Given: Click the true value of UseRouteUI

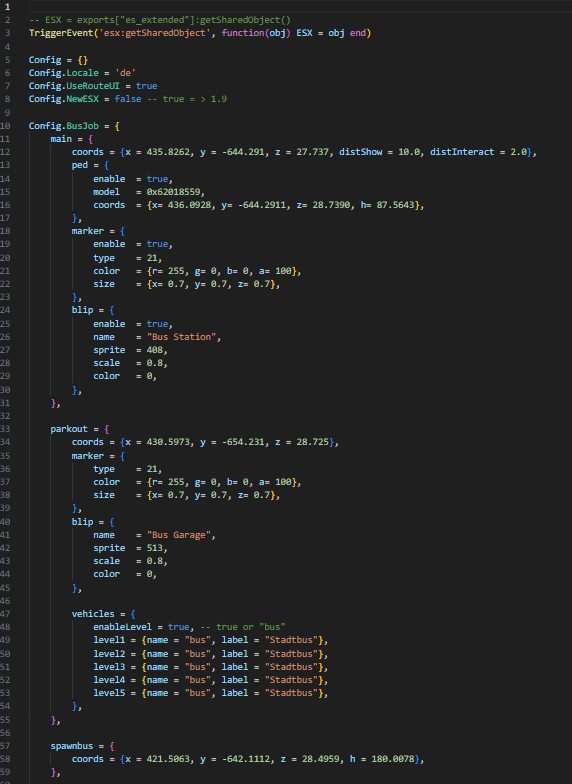Looking at the screenshot, I should point(146,86).
